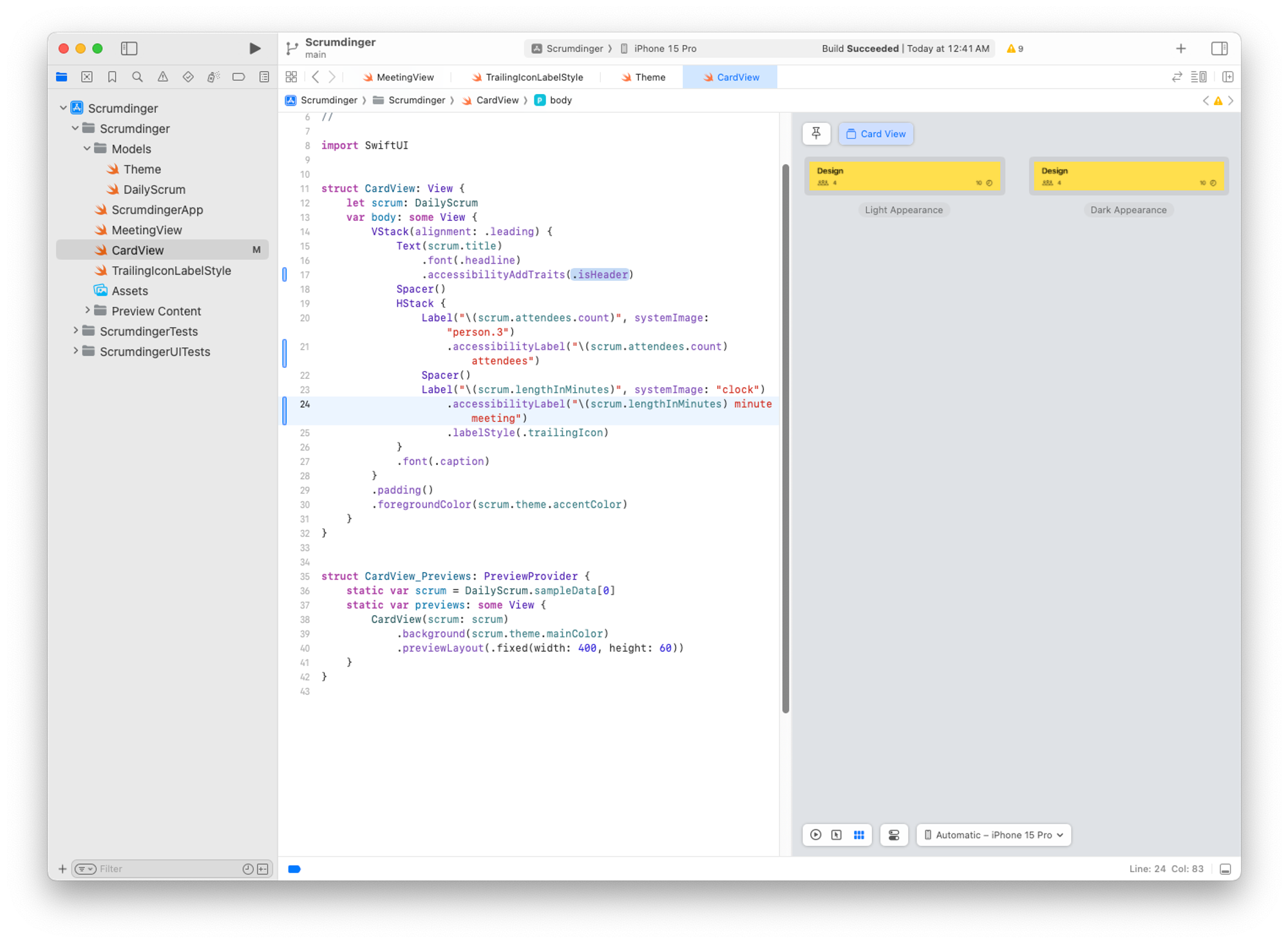Open canvas device settings button
Image resolution: width=1288 pixels, height=943 pixels.
(x=894, y=835)
